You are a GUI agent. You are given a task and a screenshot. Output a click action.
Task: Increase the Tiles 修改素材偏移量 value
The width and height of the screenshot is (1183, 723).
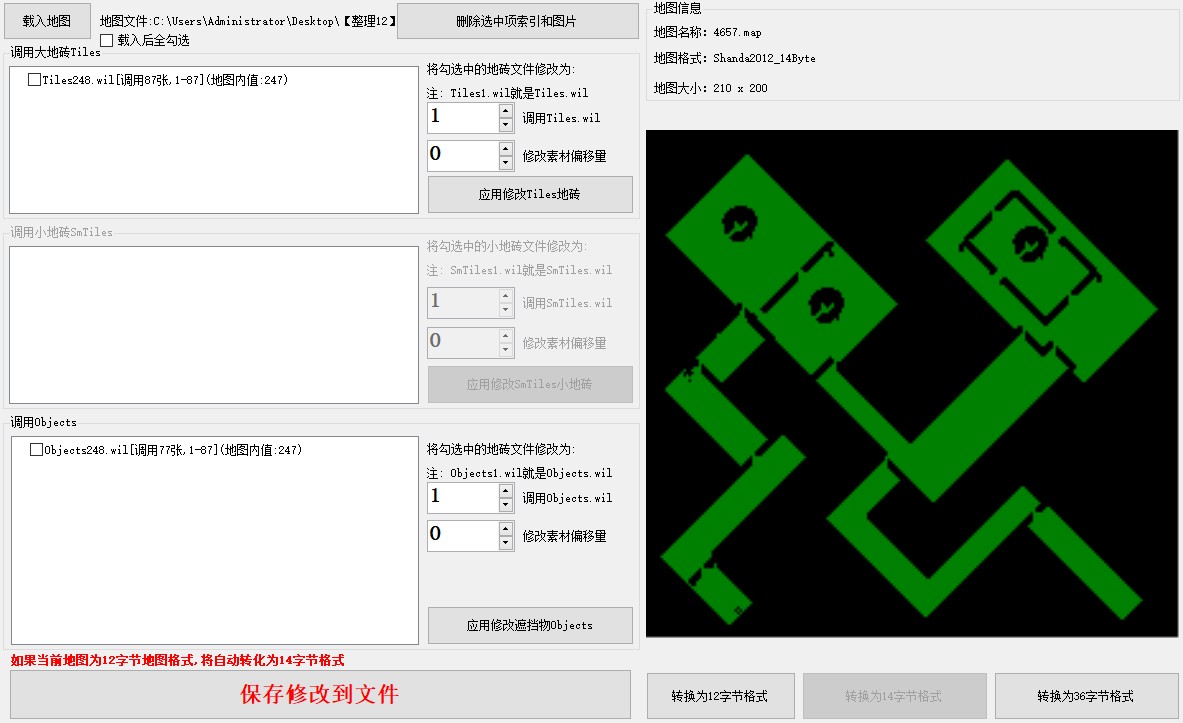tap(506, 149)
